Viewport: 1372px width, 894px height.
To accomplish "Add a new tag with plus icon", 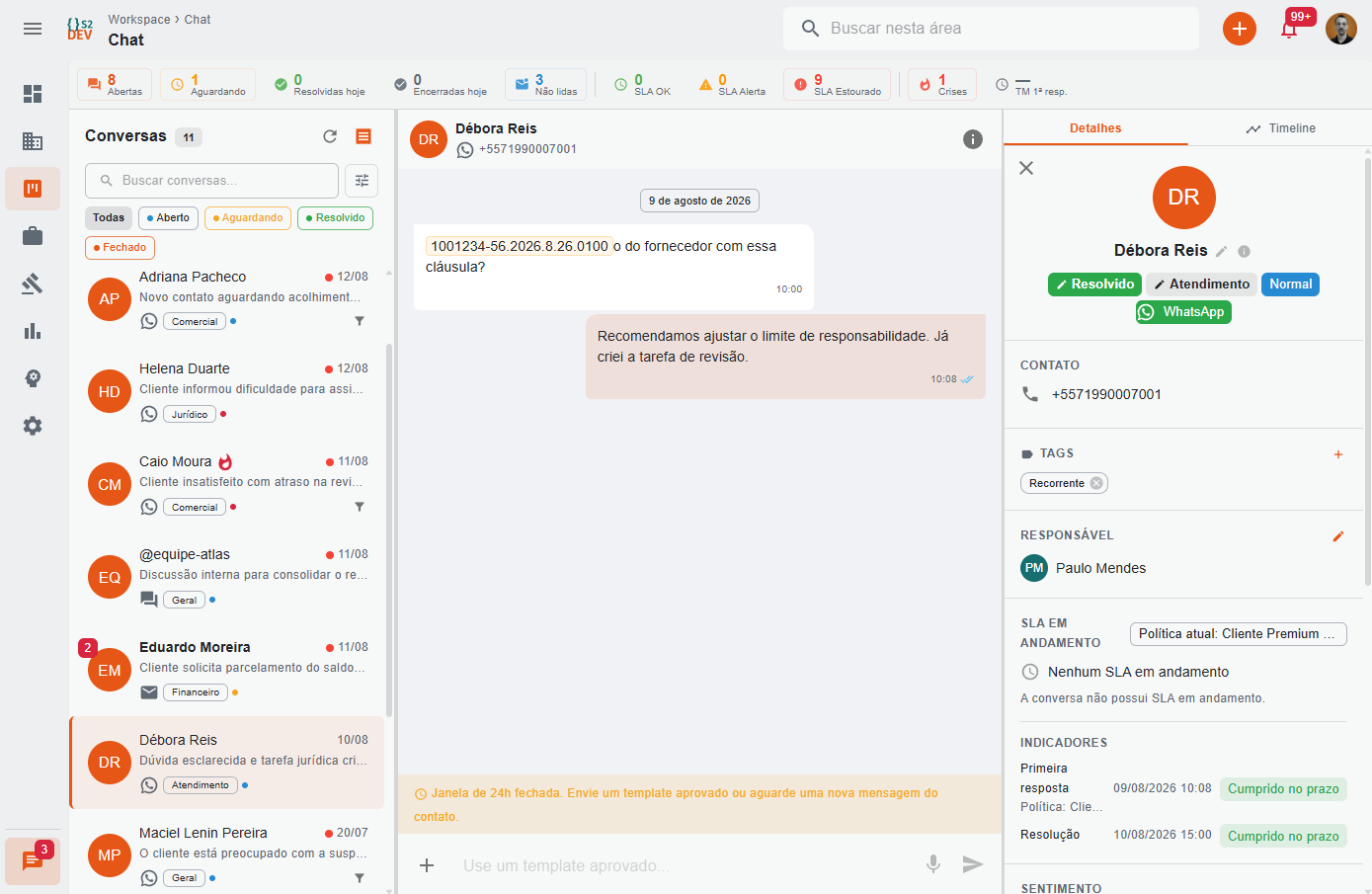I will tap(1338, 454).
